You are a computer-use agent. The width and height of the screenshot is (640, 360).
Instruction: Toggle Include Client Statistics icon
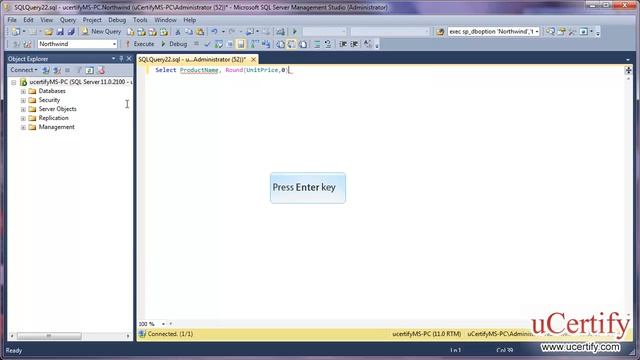coord(266,44)
